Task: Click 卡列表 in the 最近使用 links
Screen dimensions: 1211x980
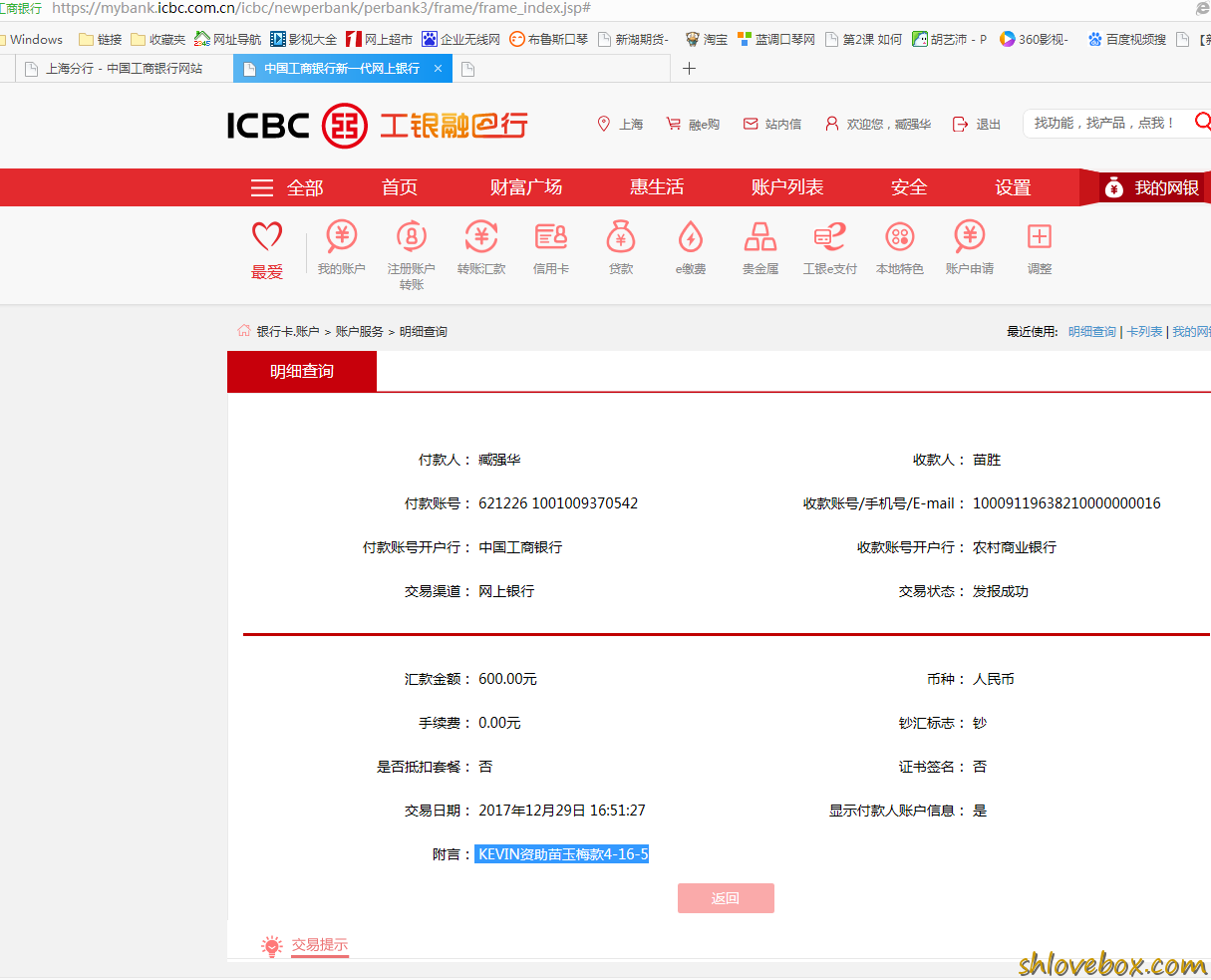Action: [x=1144, y=331]
